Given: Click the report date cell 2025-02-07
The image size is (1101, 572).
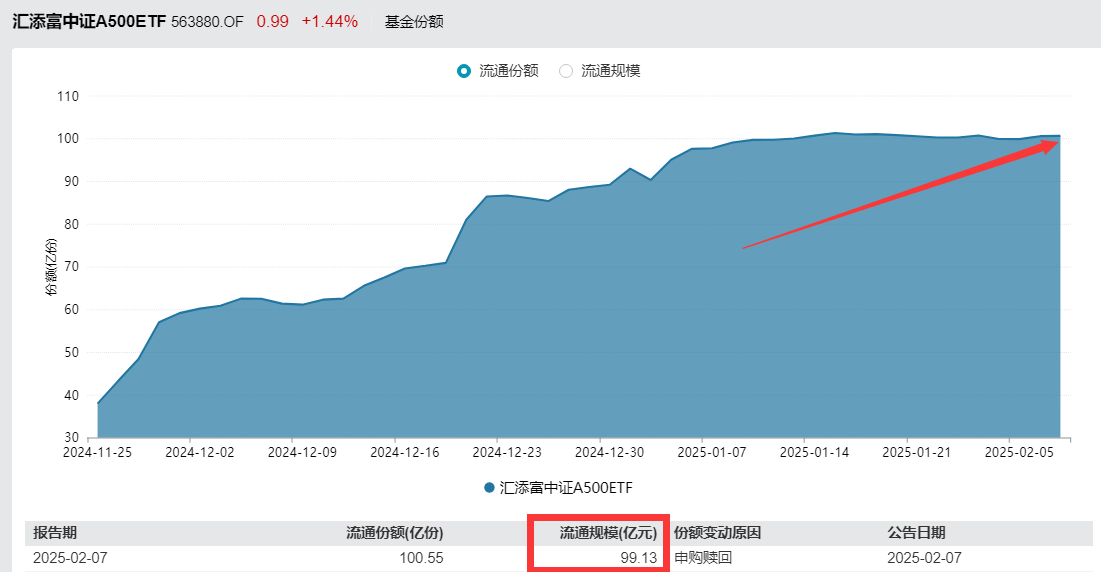Looking at the screenshot, I should [70, 558].
